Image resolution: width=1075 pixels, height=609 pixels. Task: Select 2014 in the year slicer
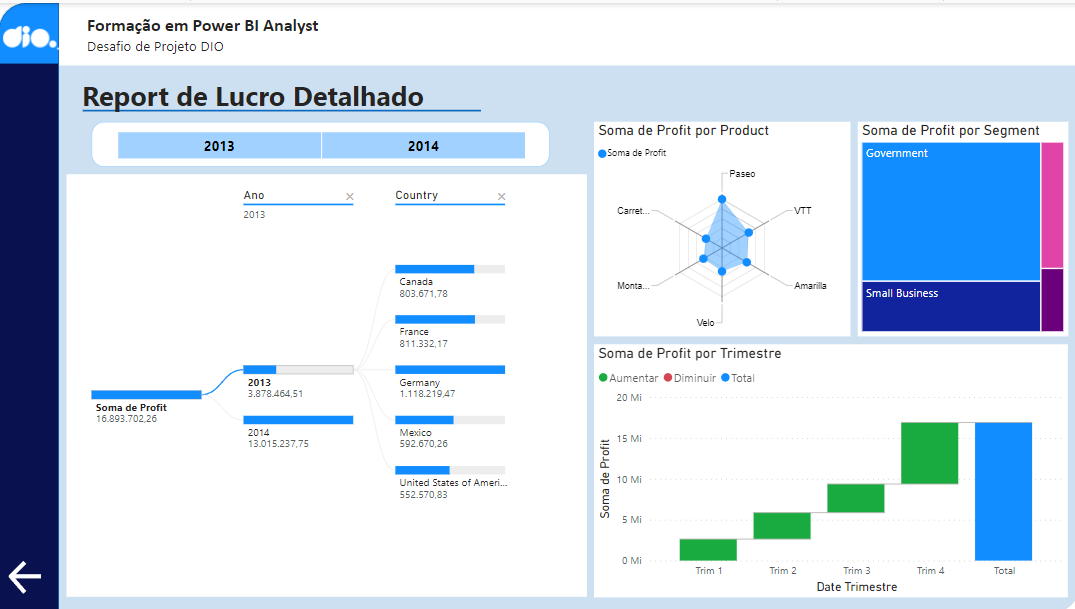(423, 145)
